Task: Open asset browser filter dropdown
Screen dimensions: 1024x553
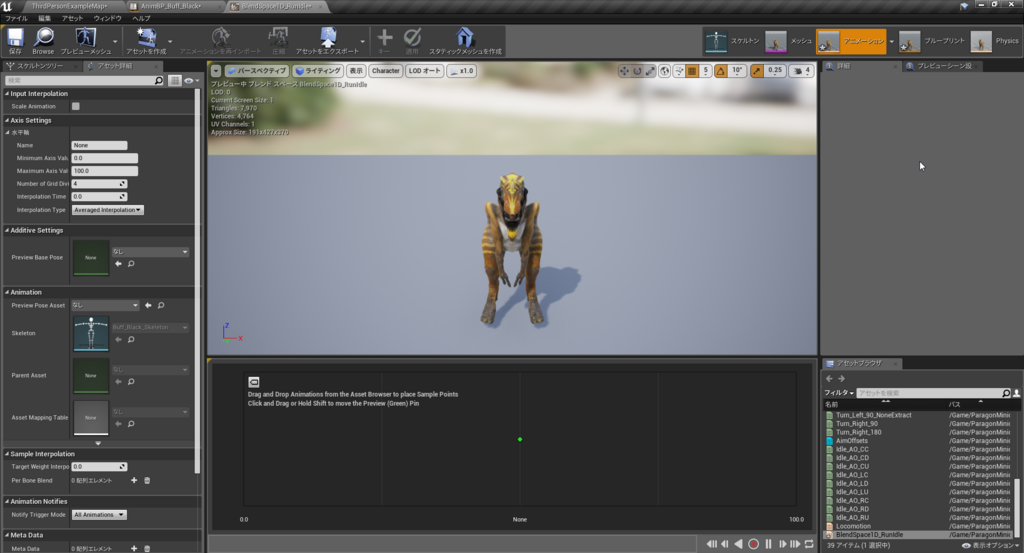Action: click(x=839, y=392)
